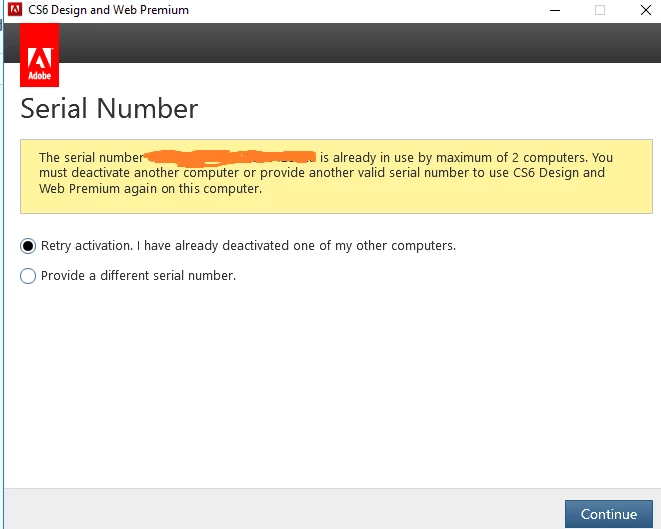This screenshot has width=661, height=529.
Task: Click the label Retry activation text
Action: click(x=248, y=246)
